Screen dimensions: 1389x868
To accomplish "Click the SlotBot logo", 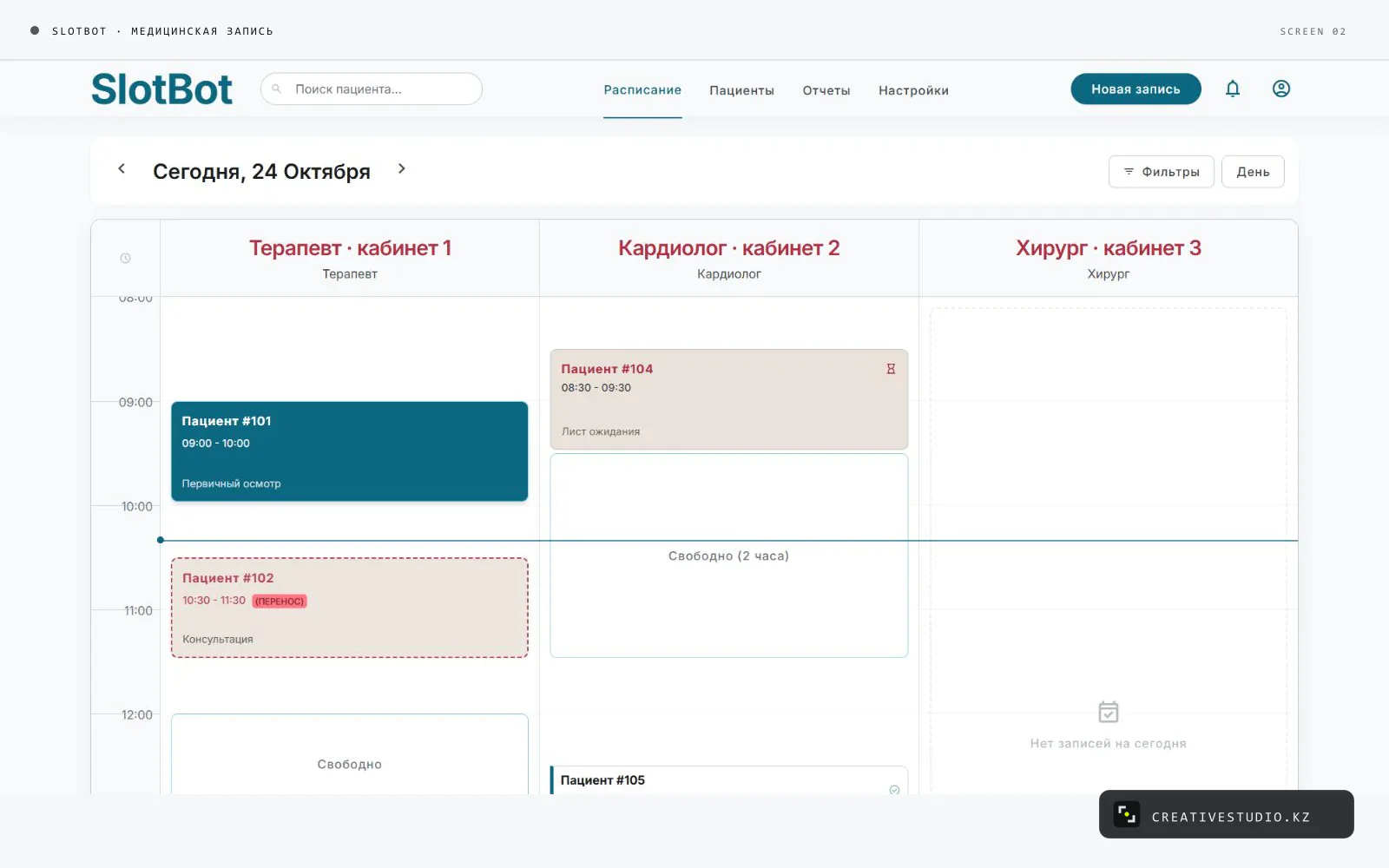I will [162, 89].
